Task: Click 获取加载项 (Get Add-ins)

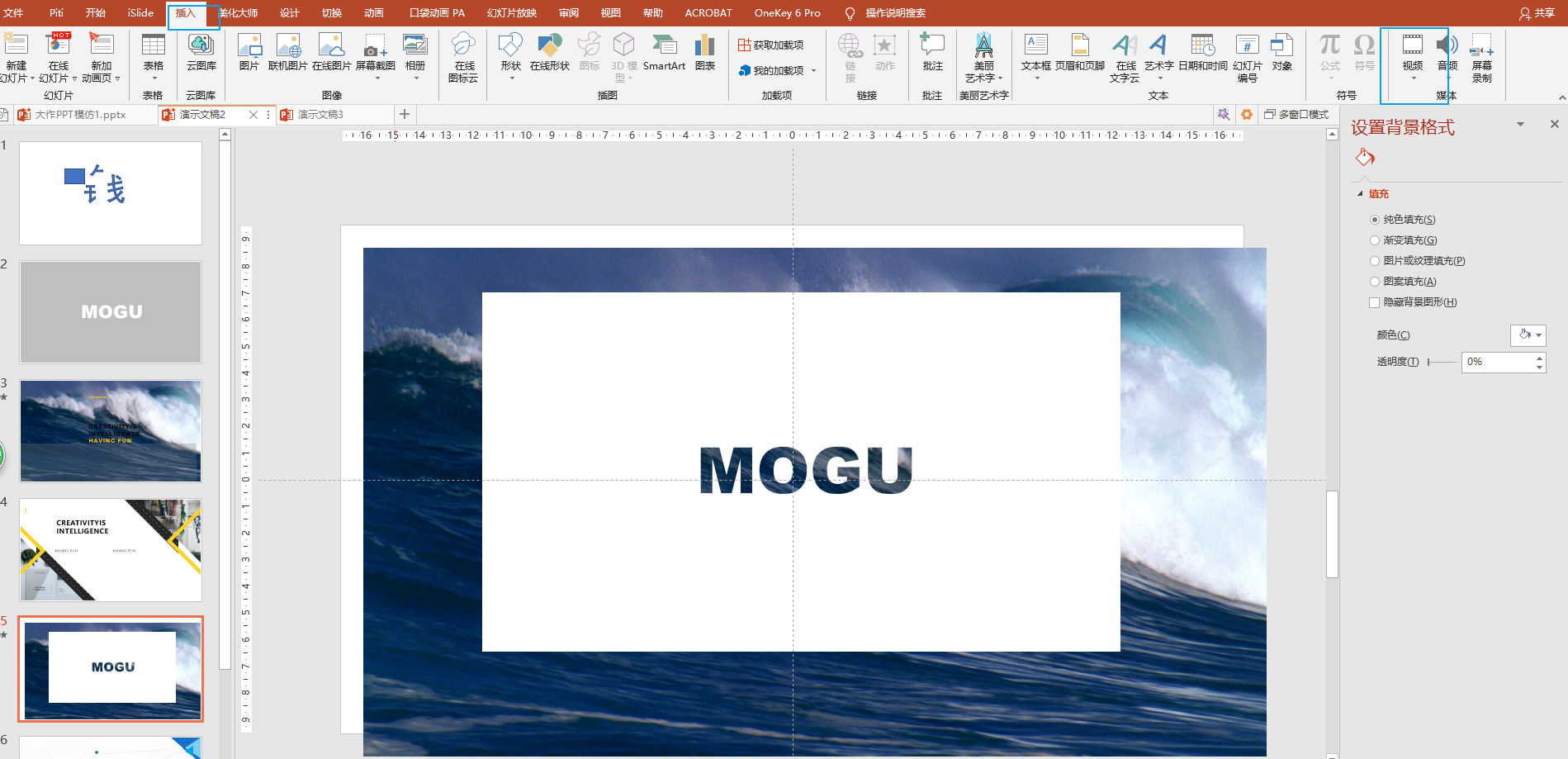Action: (x=771, y=45)
